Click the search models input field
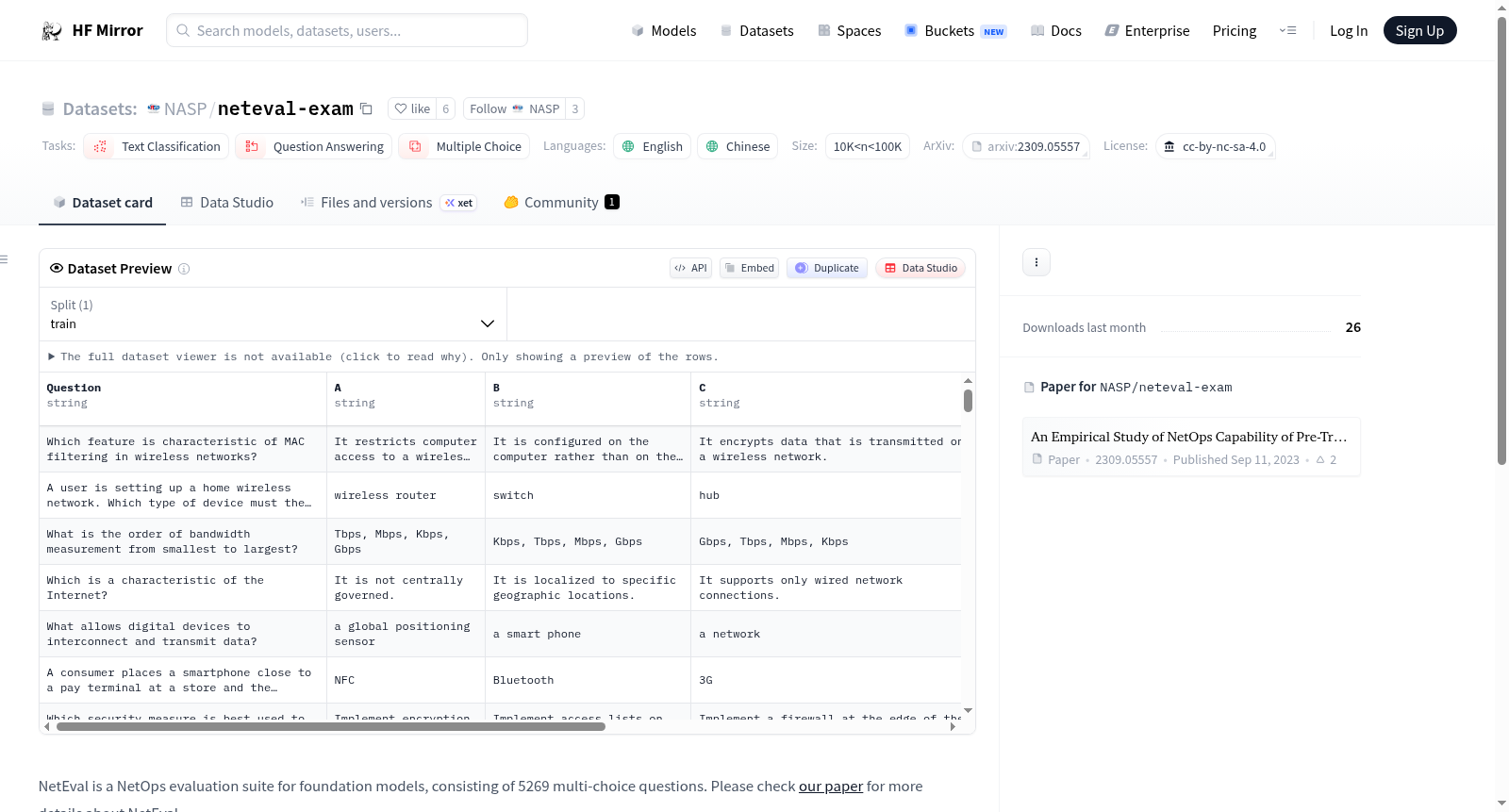 347,31
